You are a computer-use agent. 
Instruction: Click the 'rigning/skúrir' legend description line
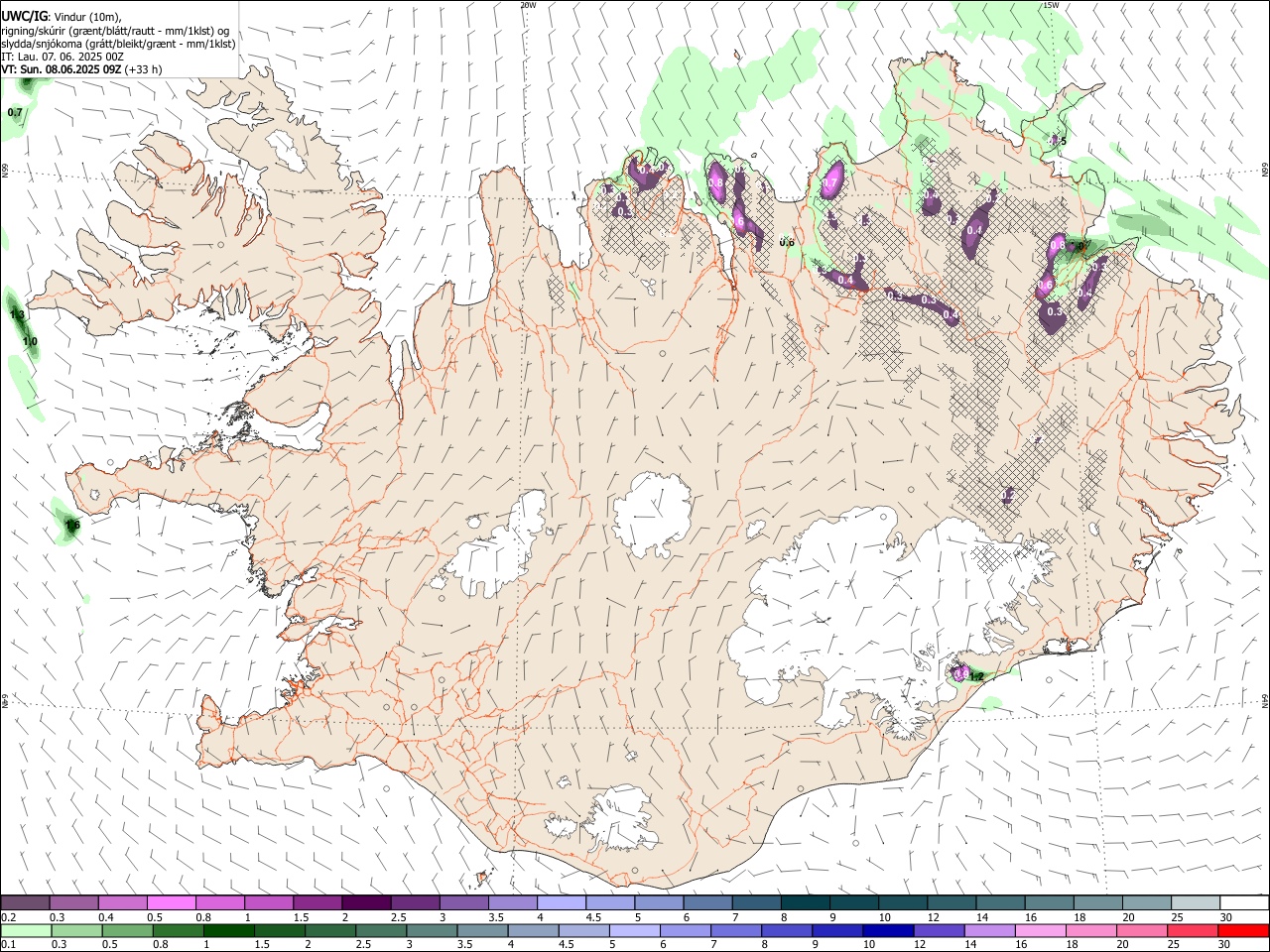(x=115, y=30)
